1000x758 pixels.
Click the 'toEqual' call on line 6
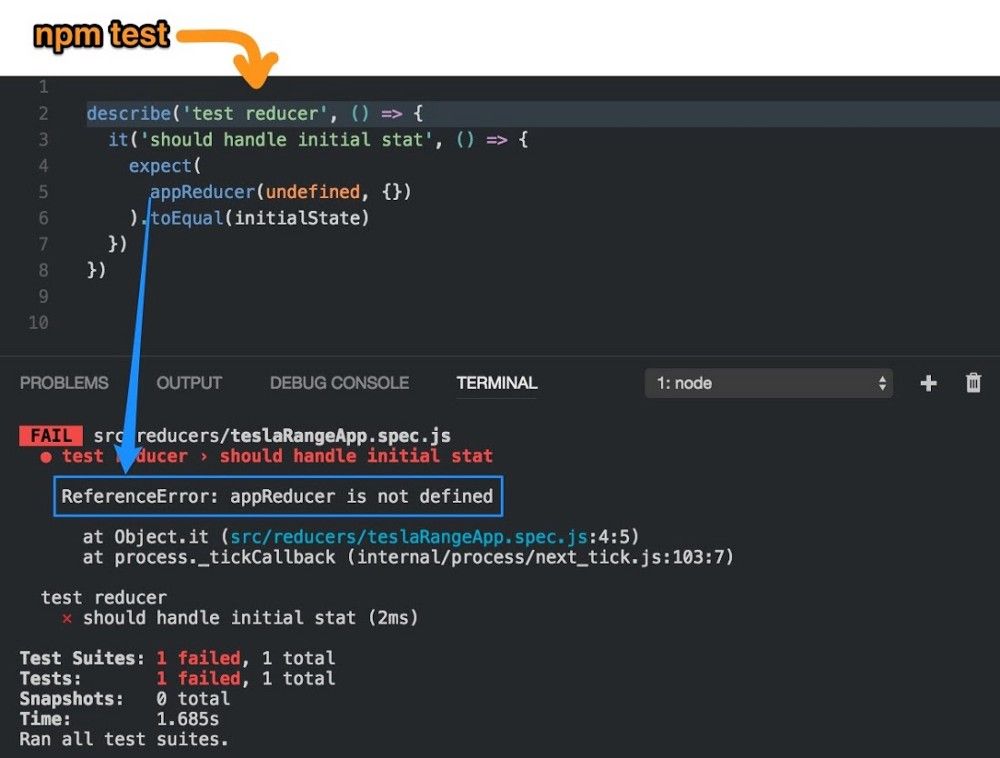pyautogui.click(x=186, y=218)
